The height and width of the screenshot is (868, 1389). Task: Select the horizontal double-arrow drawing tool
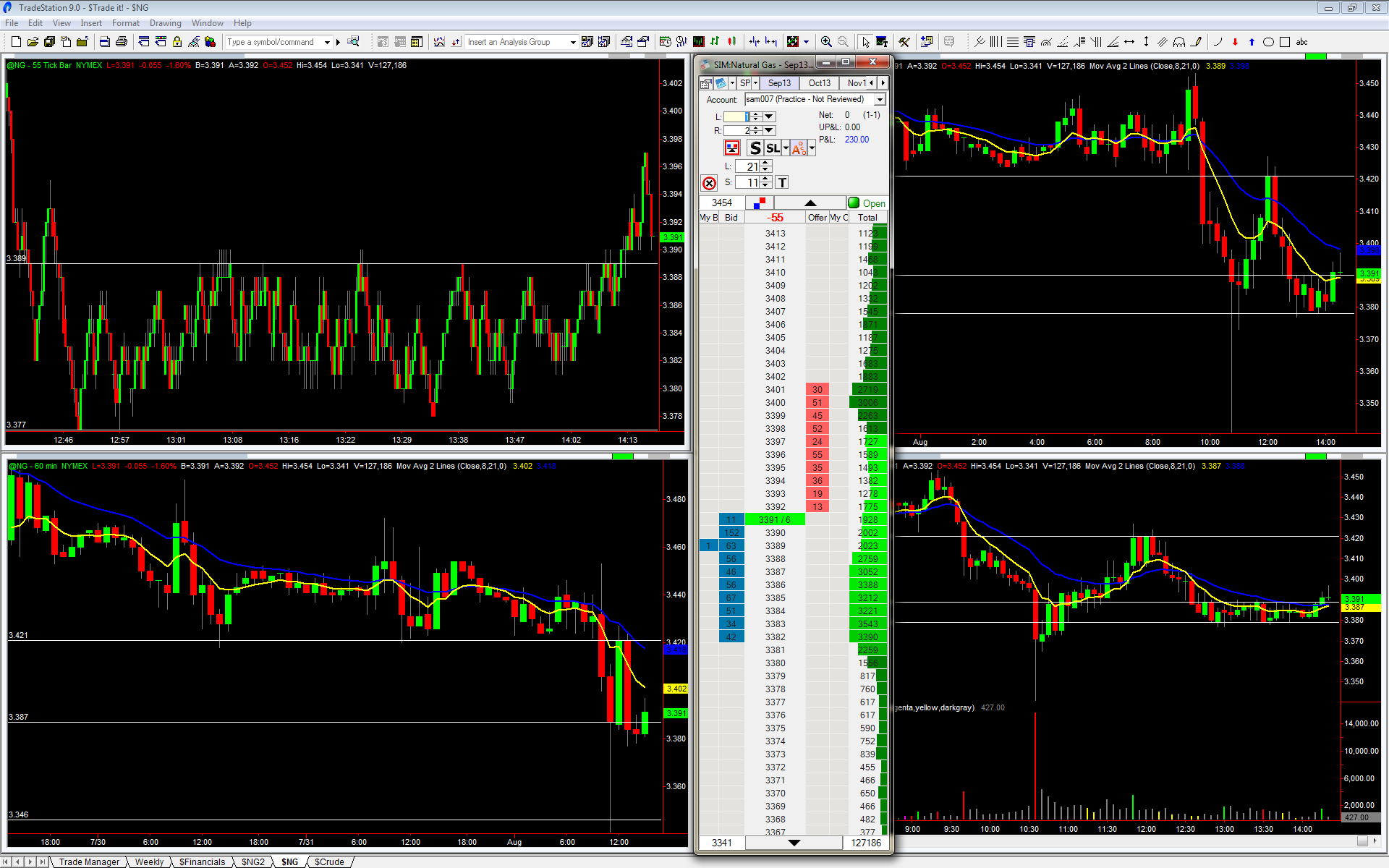(x=1129, y=42)
